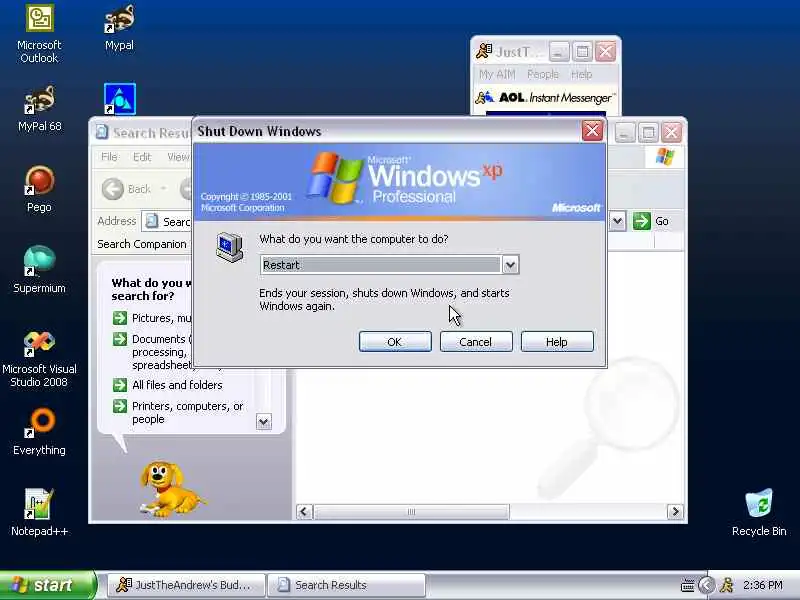Minimize the AIM Buddy List window

tap(559, 52)
